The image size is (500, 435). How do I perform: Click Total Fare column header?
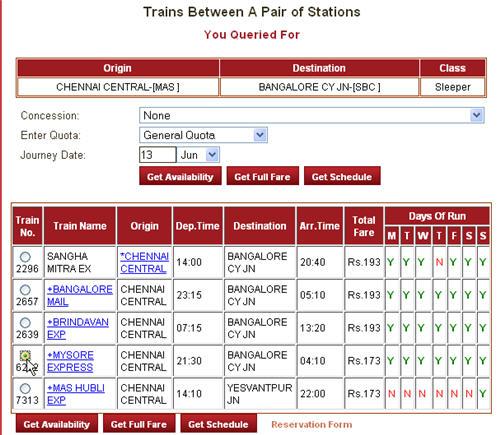click(x=364, y=226)
